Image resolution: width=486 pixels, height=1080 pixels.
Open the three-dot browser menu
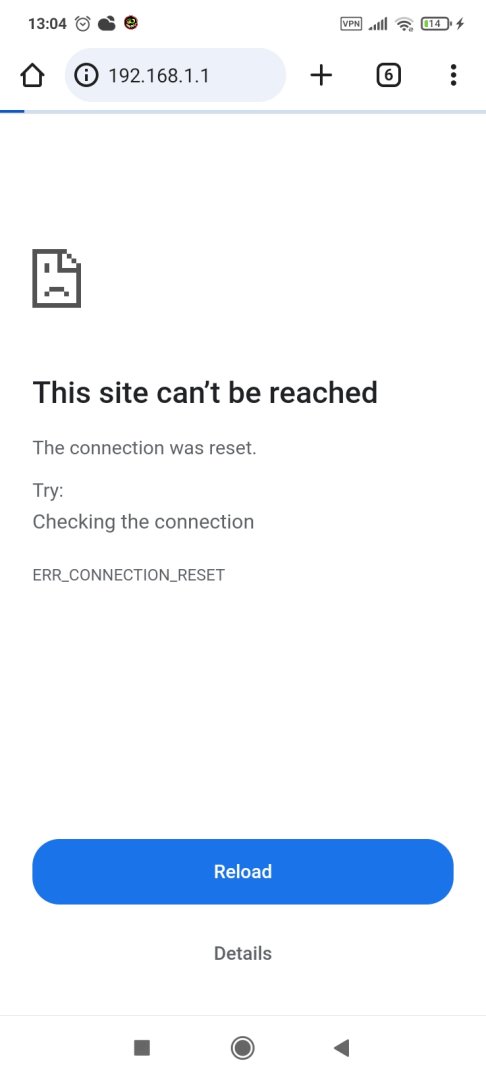(x=453, y=75)
